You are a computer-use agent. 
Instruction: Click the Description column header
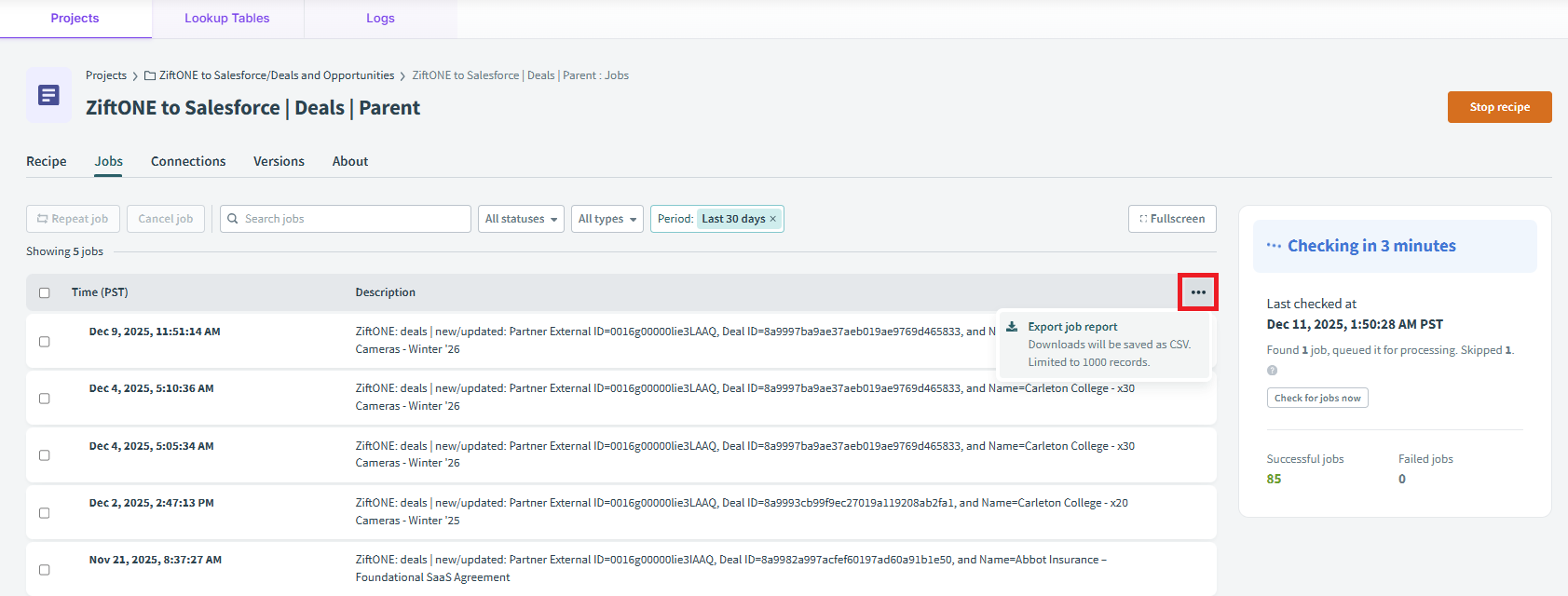pyautogui.click(x=386, y=292)
